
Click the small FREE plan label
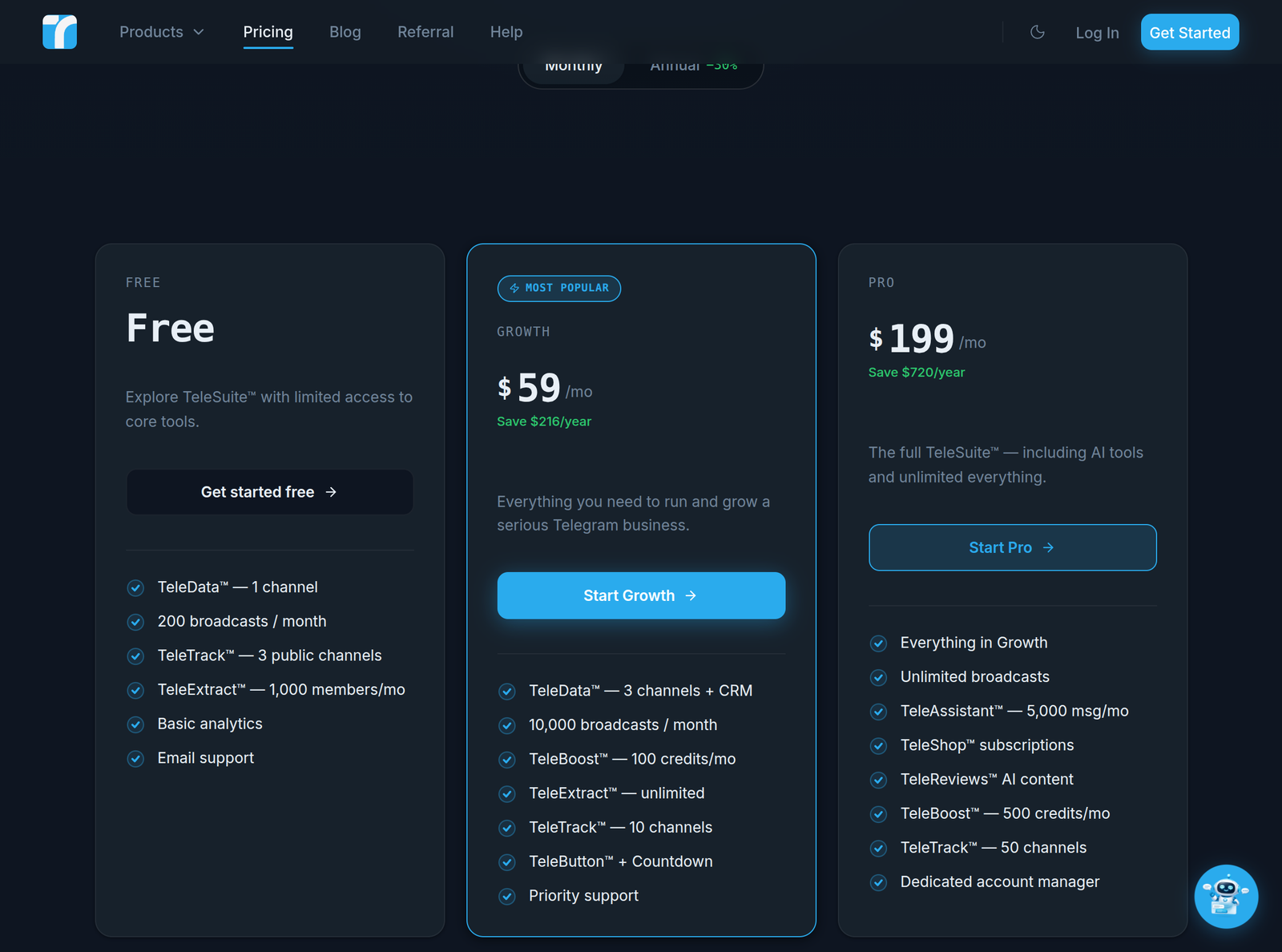click(x=143, y=283)
